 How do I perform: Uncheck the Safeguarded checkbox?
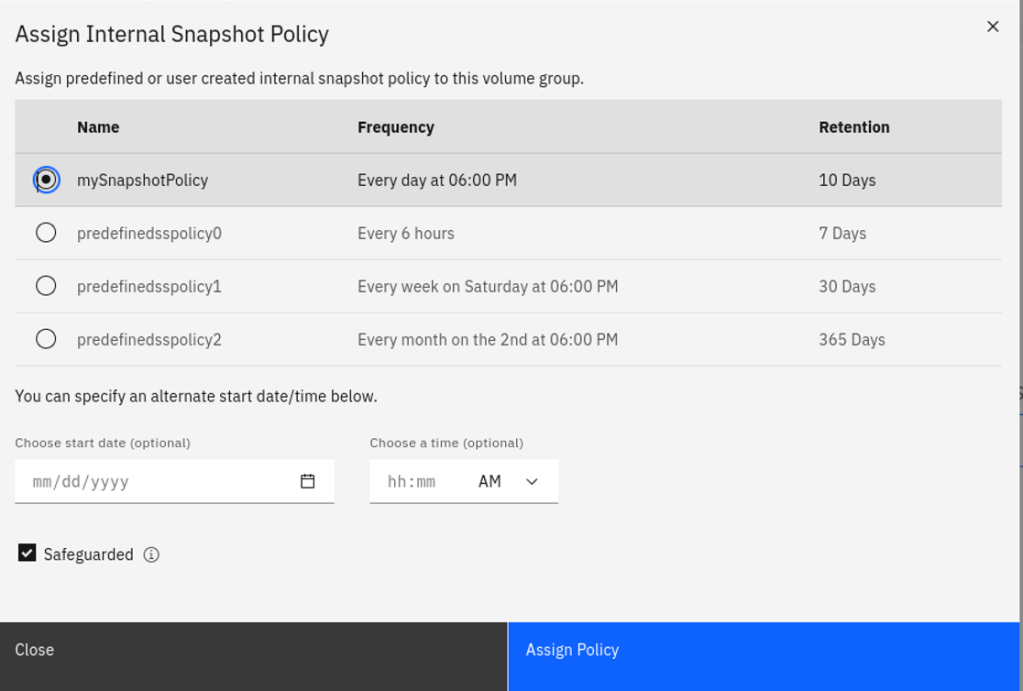coord(27,553)
